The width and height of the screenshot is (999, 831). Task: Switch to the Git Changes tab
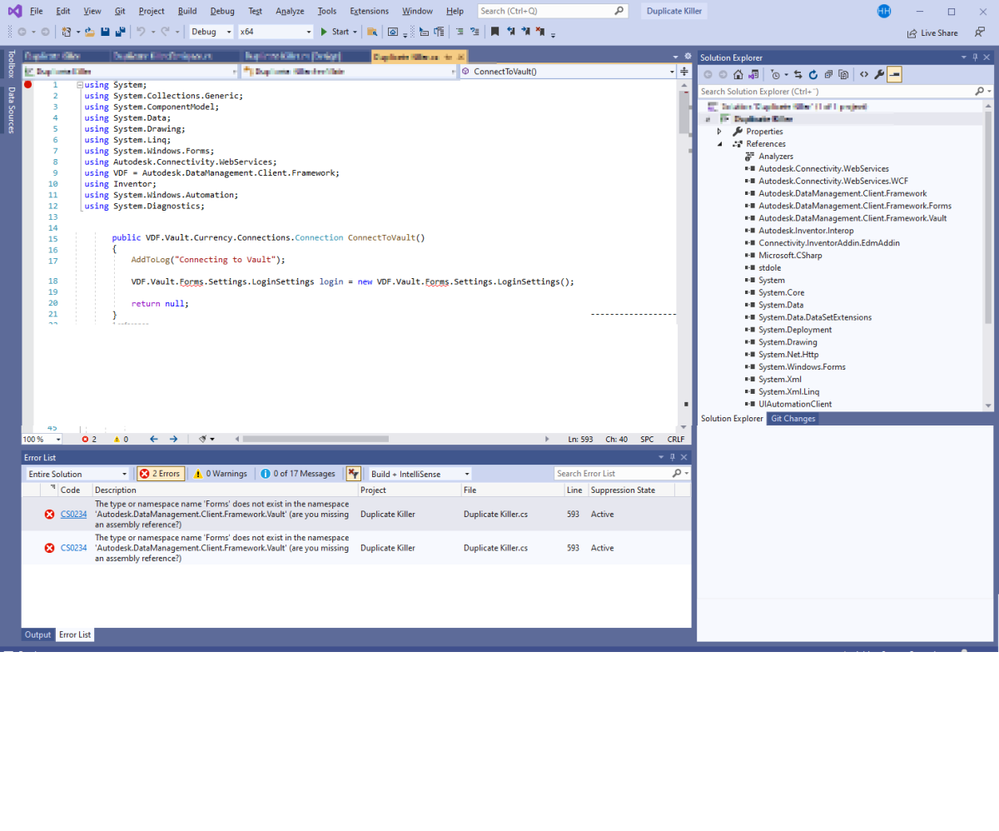click(x=793, y=419)
